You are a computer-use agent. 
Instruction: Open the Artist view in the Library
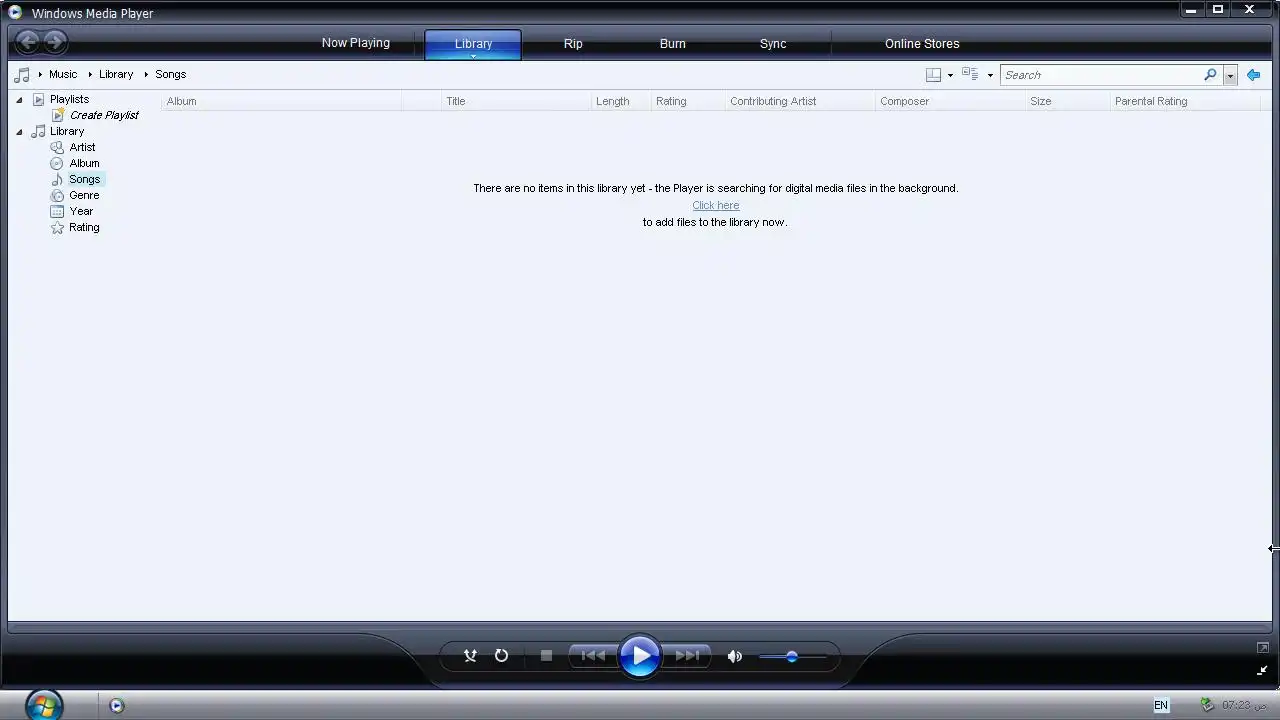tap(82, 147)
